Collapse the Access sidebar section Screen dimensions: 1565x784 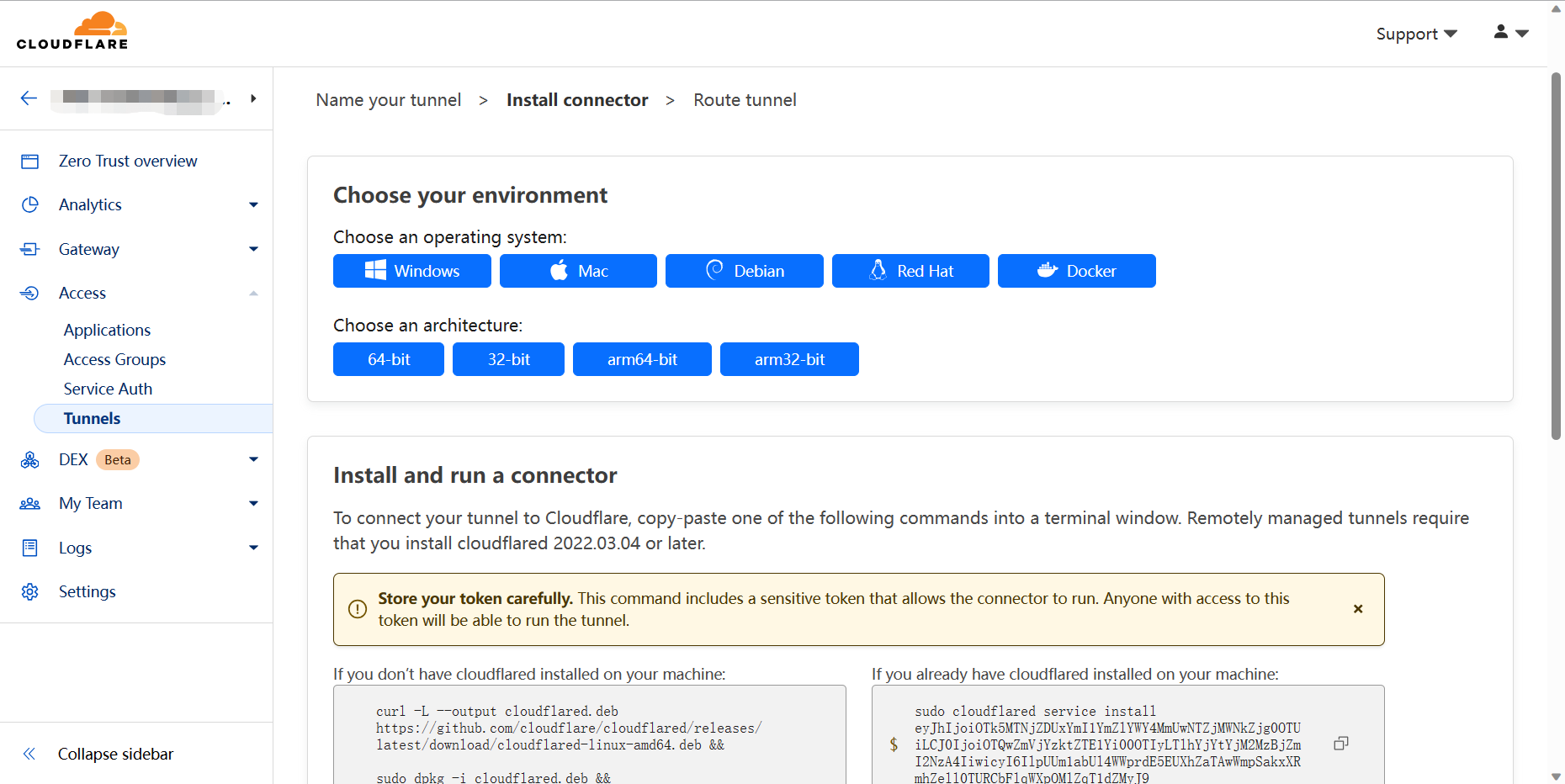click(x=253, y=293)
